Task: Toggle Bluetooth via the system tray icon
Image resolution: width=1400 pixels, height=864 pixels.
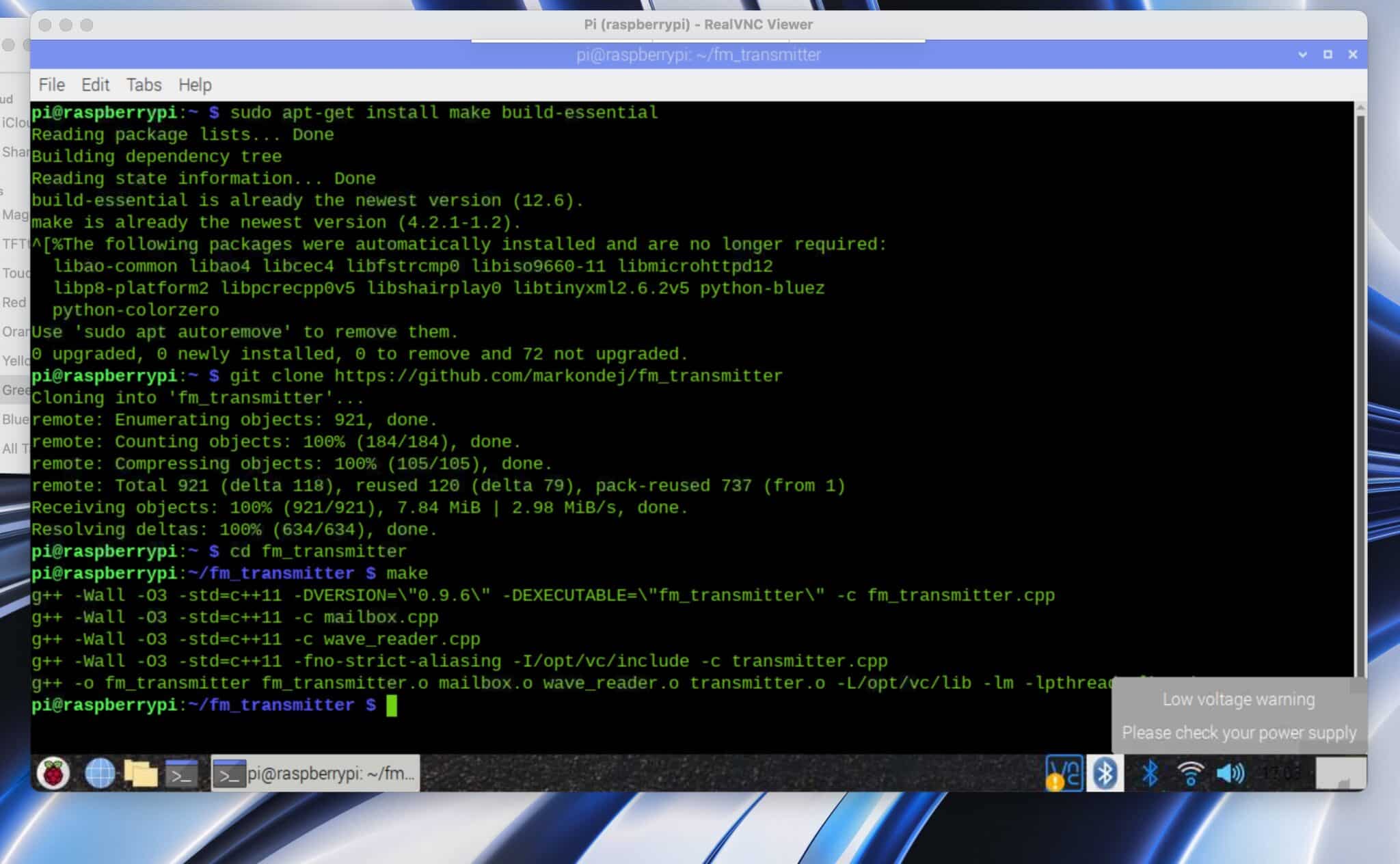Action: [1148, 773]
